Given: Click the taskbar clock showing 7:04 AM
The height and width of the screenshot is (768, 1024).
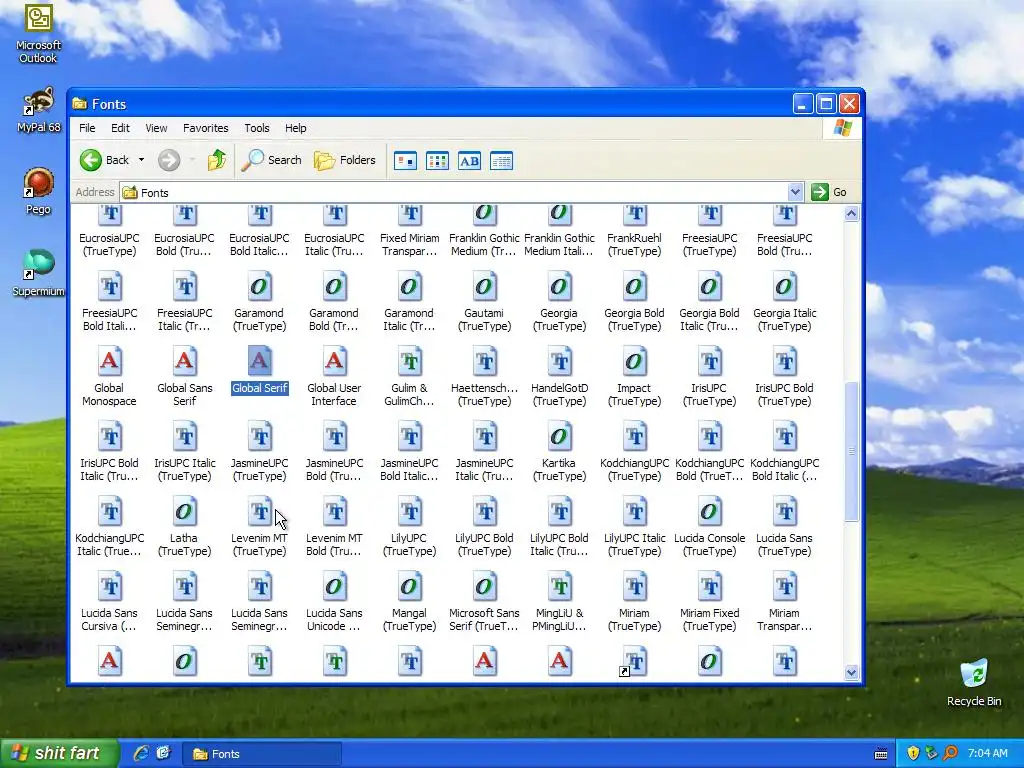Looking at the screenshot, I should [x=987, y=754].
